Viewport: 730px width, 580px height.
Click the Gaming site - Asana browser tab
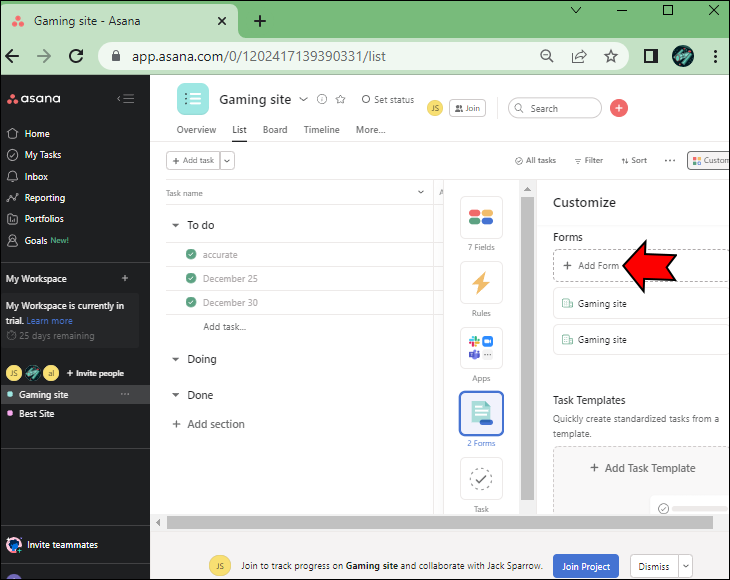point(120,21)
